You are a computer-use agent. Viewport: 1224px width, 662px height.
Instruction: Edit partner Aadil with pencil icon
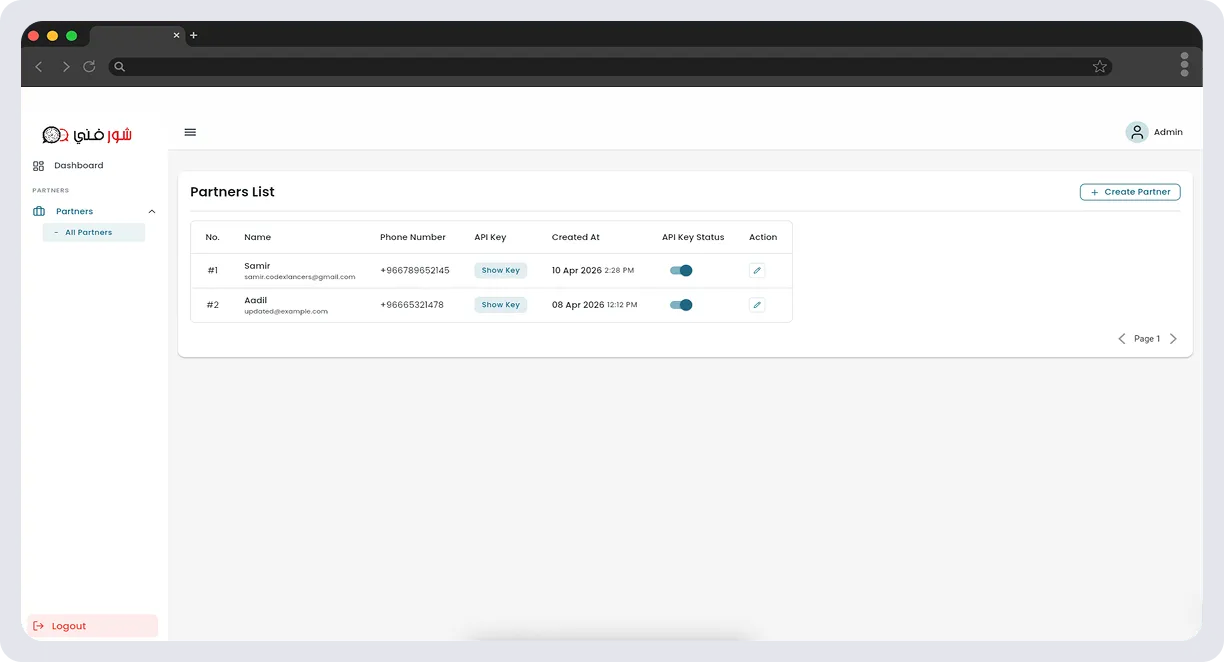757,305
